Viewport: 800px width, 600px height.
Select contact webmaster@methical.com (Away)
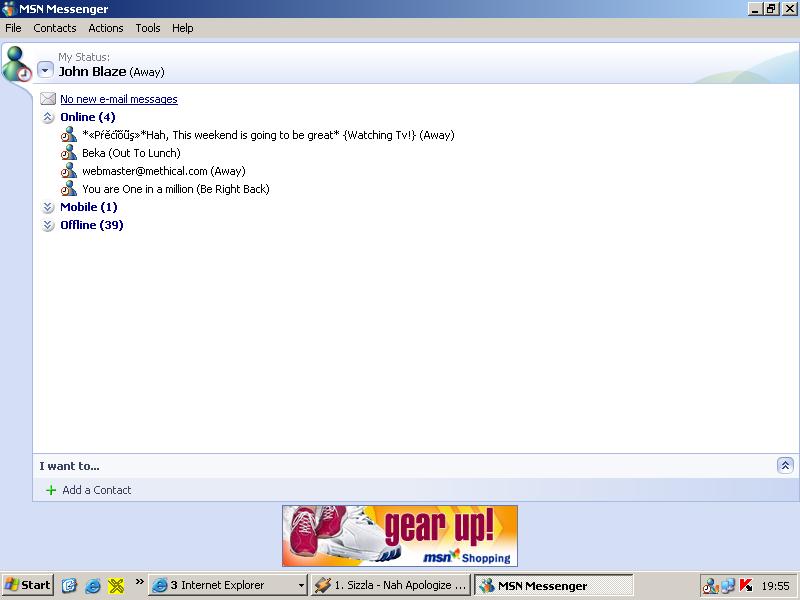[x=164, y=171]
